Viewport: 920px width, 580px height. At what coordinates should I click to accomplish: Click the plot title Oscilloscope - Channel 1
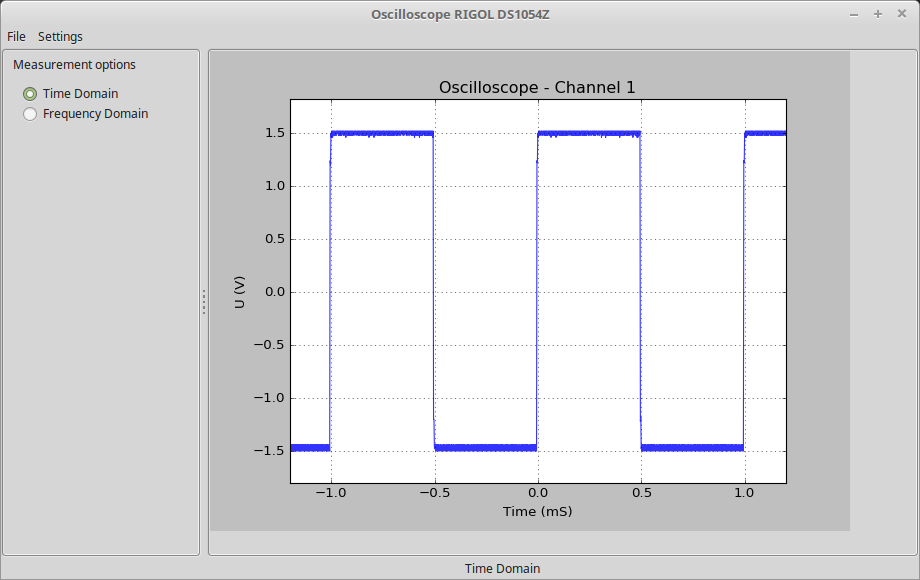[537, 88]
